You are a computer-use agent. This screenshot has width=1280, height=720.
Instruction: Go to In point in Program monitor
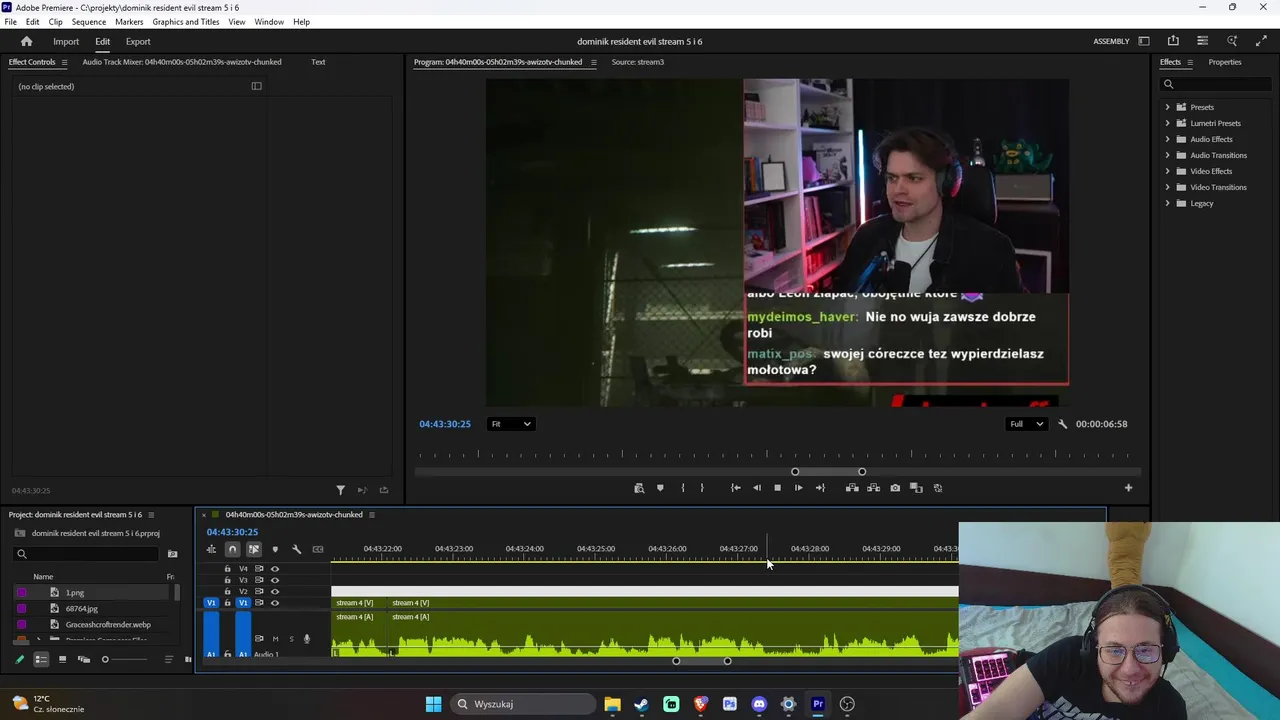point(735,488)
